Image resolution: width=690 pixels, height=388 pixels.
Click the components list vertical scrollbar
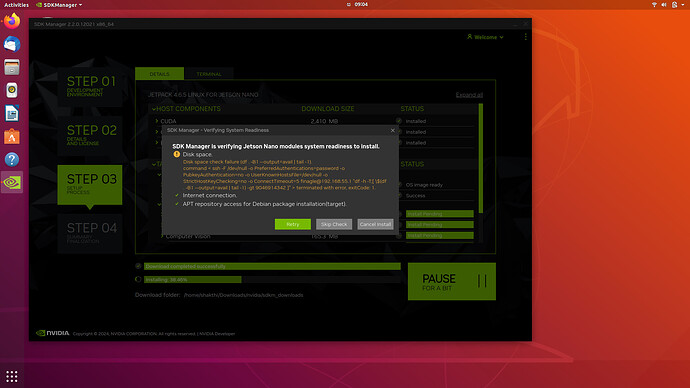[x=481, y=158]
